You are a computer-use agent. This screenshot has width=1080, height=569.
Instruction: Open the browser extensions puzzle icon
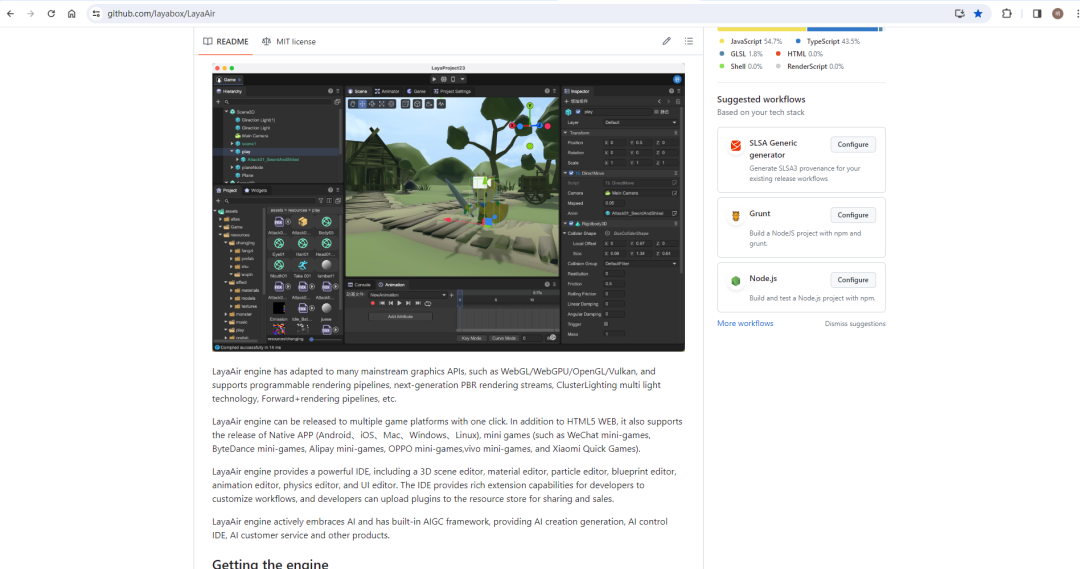pos(1007,14)
